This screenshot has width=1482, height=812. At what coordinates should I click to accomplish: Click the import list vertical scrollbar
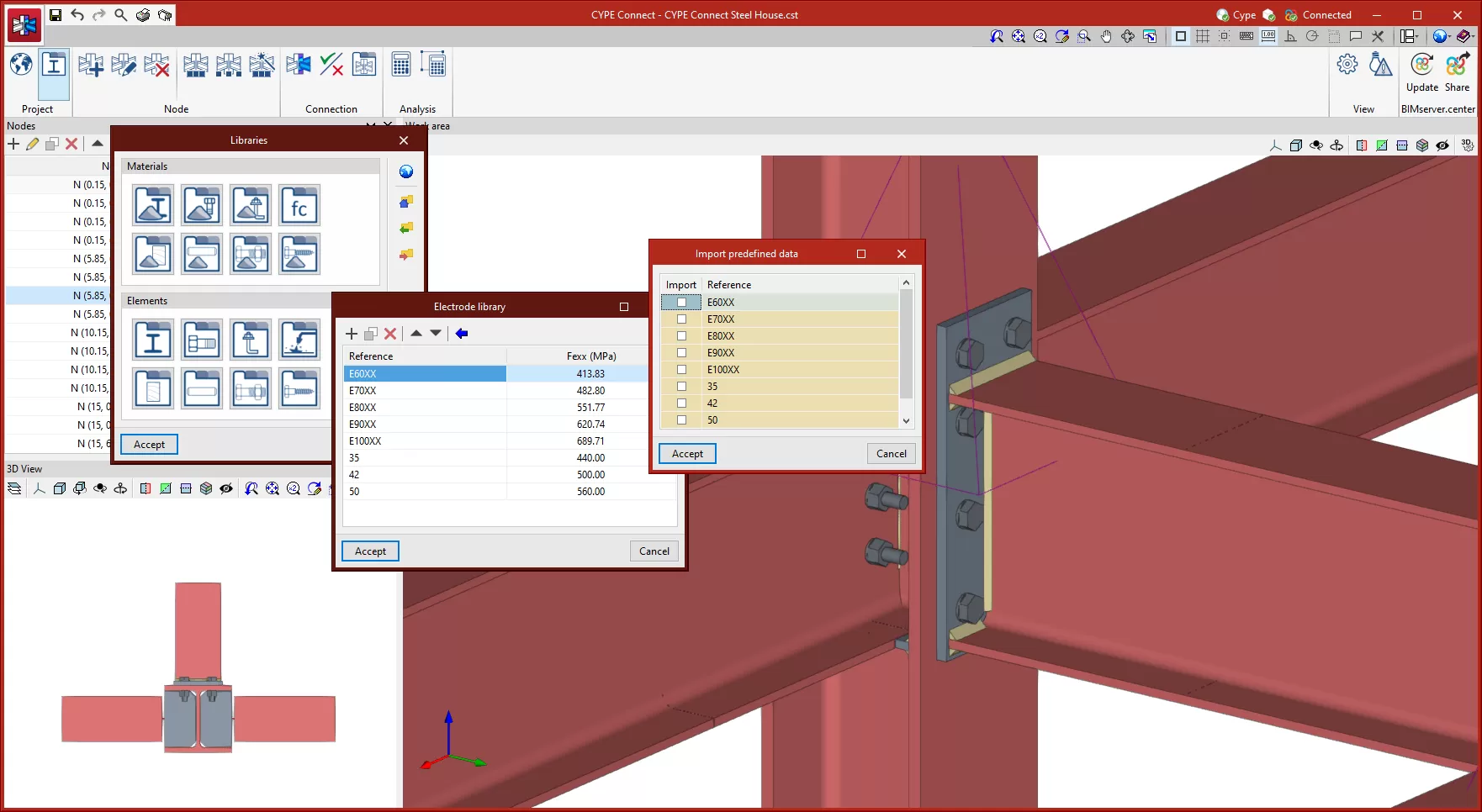pos(906,345)
